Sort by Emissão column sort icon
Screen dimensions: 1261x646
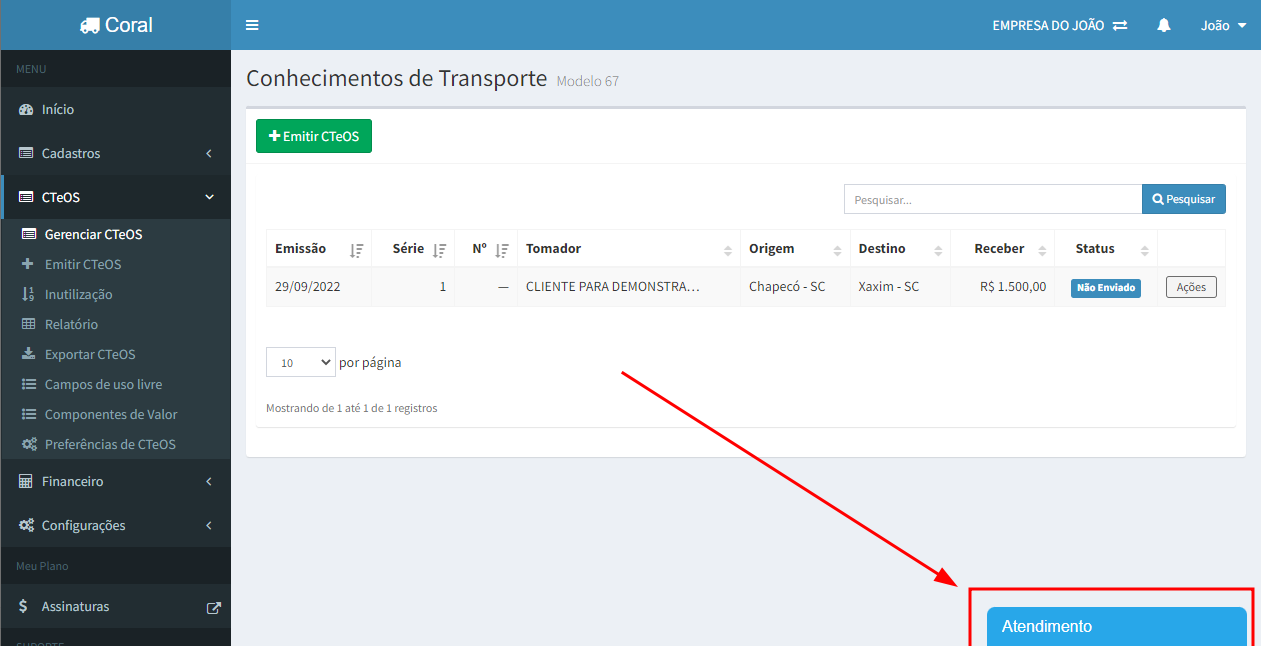point(356,250)
